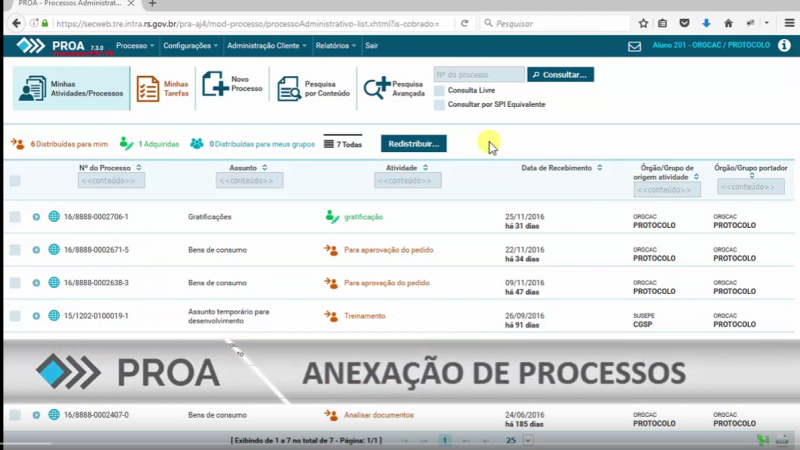Image resolution: width=800 pixels, height=450 pixels.
Task: Open gratificação activity link
Action: pos(363,217)
